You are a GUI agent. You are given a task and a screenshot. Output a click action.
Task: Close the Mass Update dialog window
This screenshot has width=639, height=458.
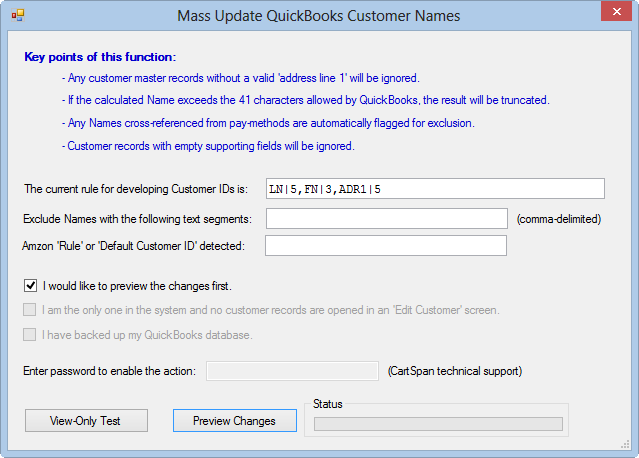pyautogui.click(x=616, y=11)
